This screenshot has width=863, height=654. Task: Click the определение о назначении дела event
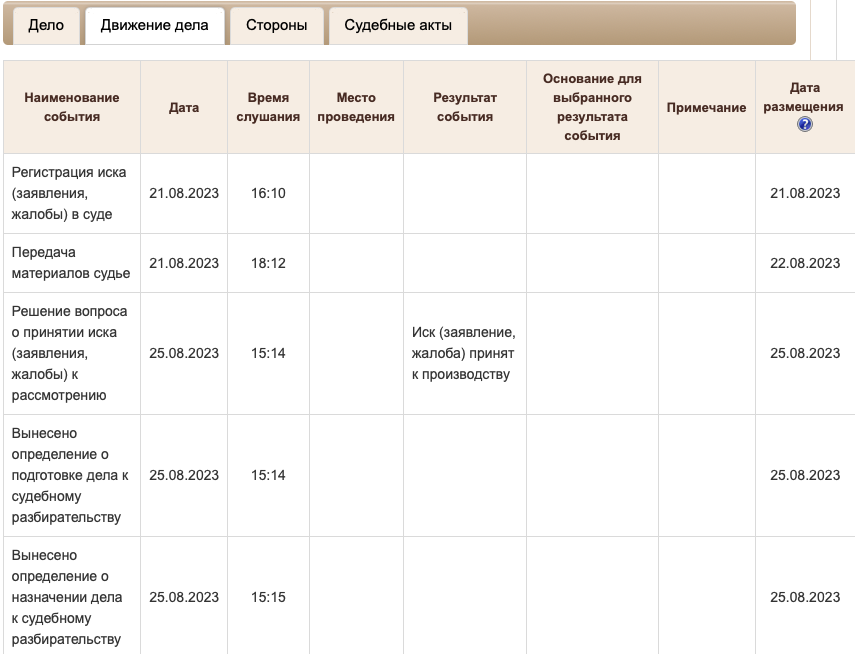coord(67,597)
